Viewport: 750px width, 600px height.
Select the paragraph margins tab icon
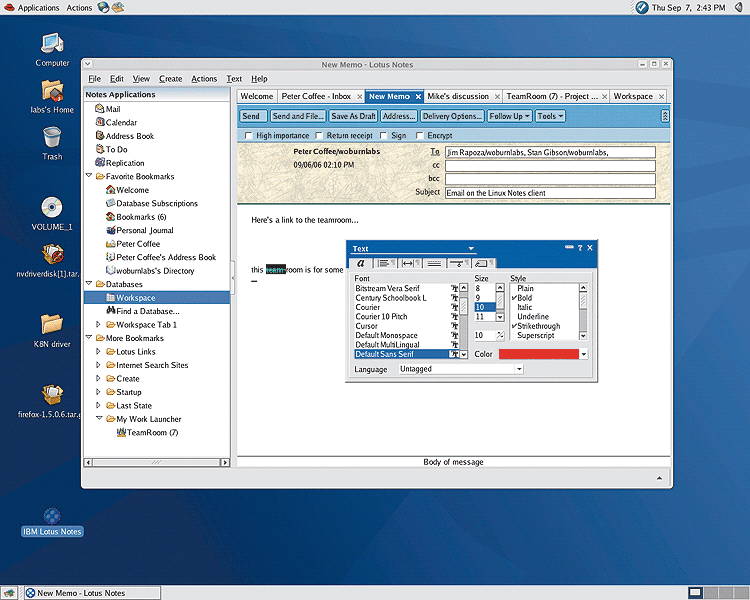pos(409,263)
